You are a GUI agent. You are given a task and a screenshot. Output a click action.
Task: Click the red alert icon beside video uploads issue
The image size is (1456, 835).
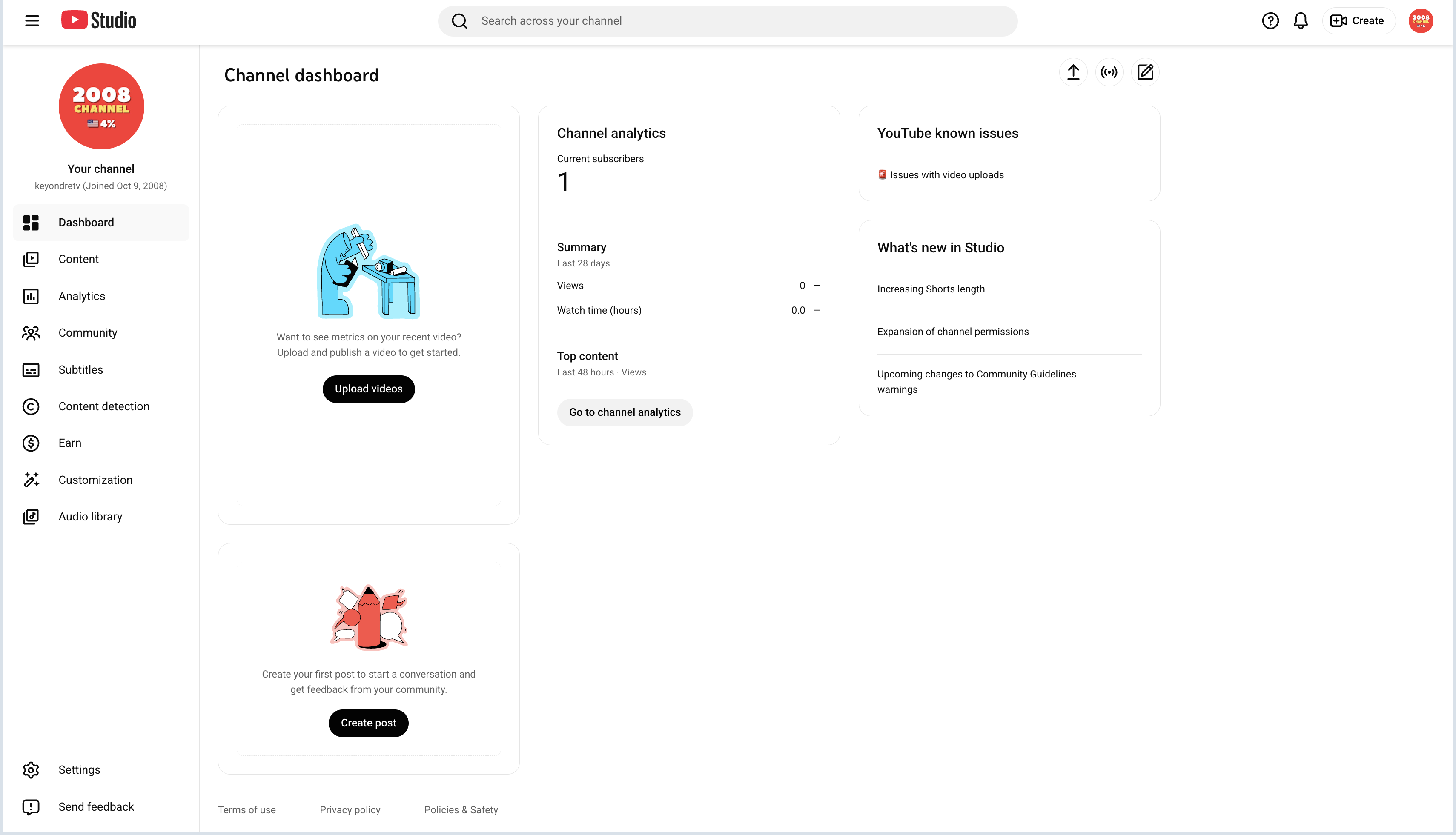point(882,174)
